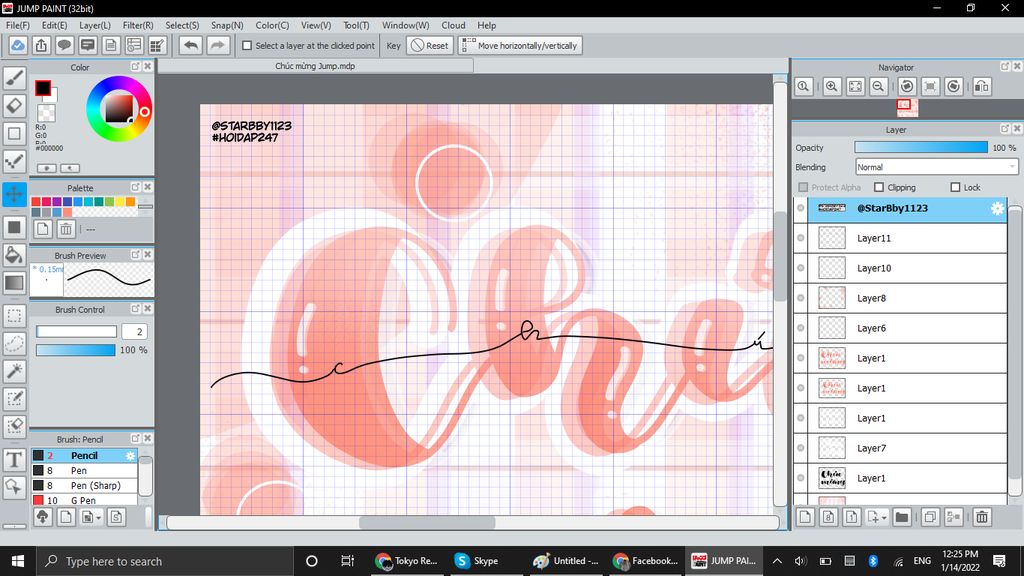Open add-layer dropdown in Layer panel
Screen dimensions: 1024x576
point(877,517)
